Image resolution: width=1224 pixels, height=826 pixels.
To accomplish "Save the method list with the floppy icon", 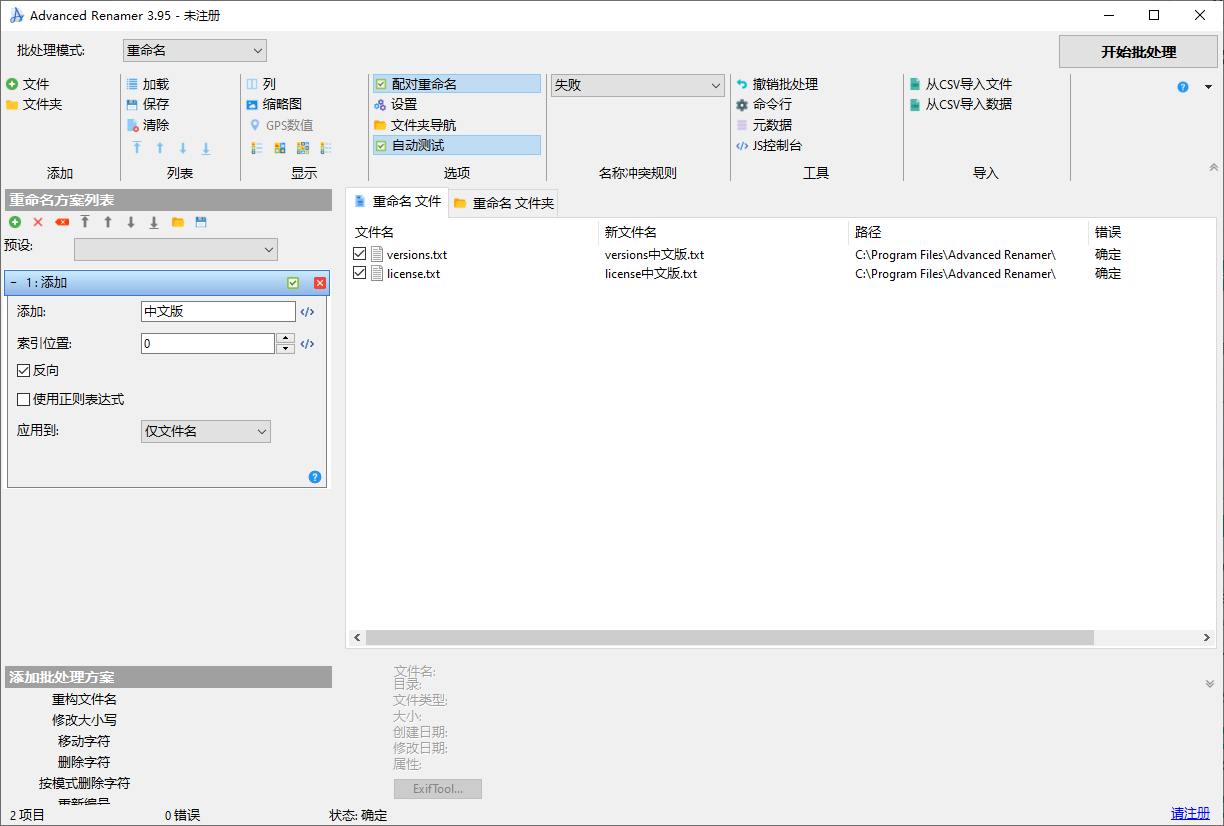I will [201, 222].
